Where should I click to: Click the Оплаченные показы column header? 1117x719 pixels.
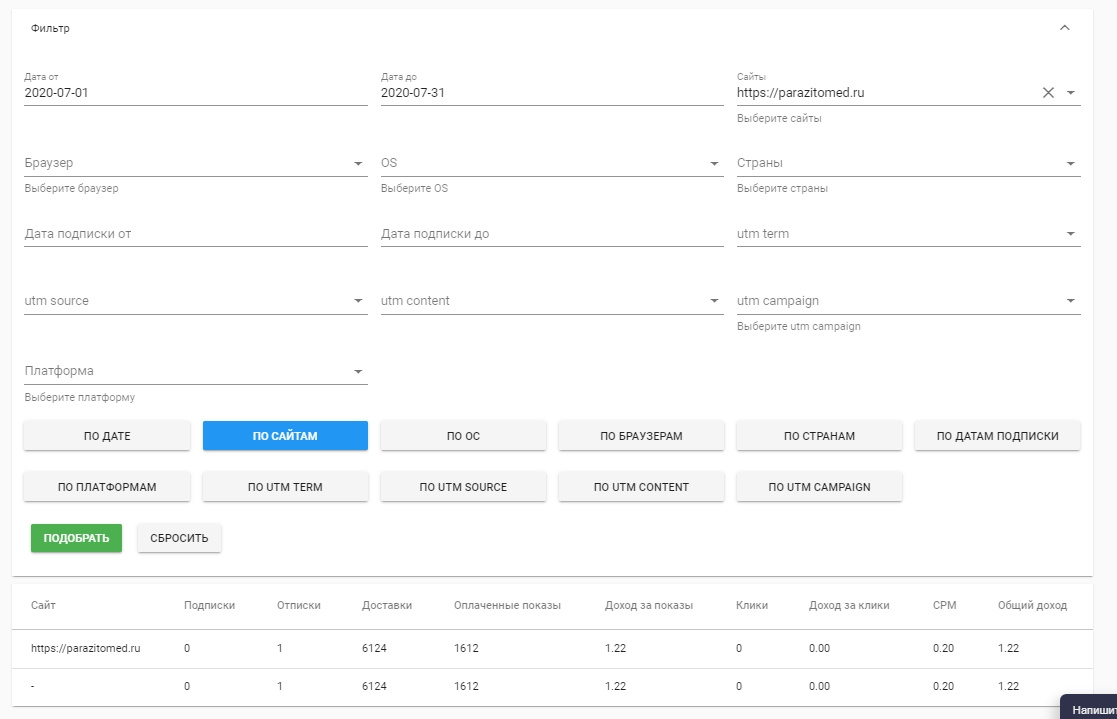(x=507, y=605)
